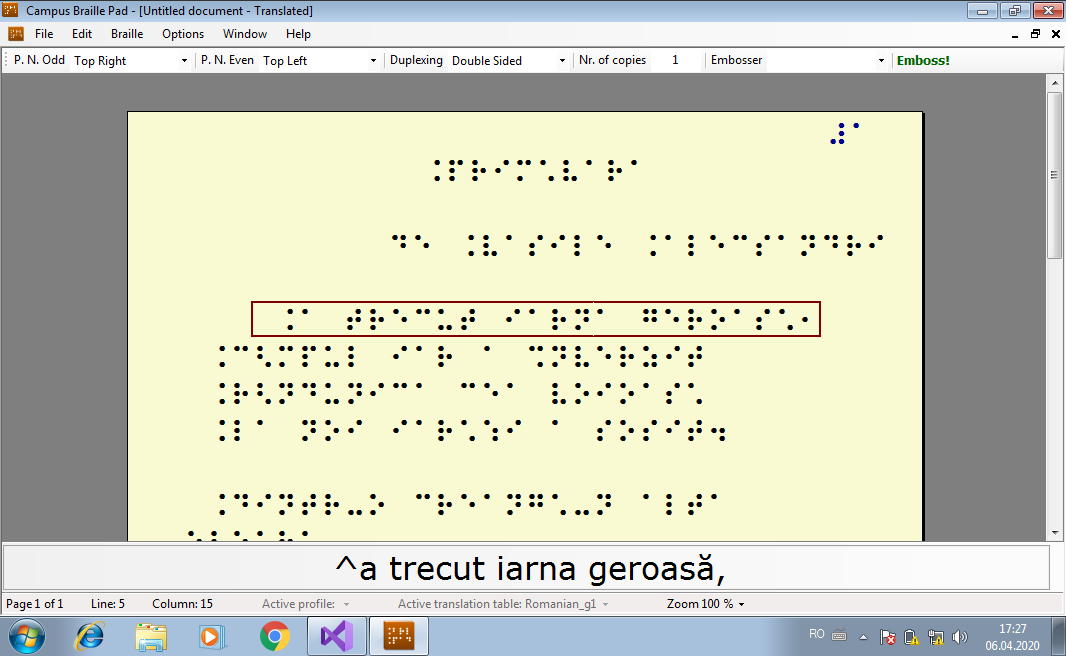Launch Windows Media Player from taskbar
The height and width of the screenshot is (656, 1066).
pyautogui.click(x=212, y=635)
